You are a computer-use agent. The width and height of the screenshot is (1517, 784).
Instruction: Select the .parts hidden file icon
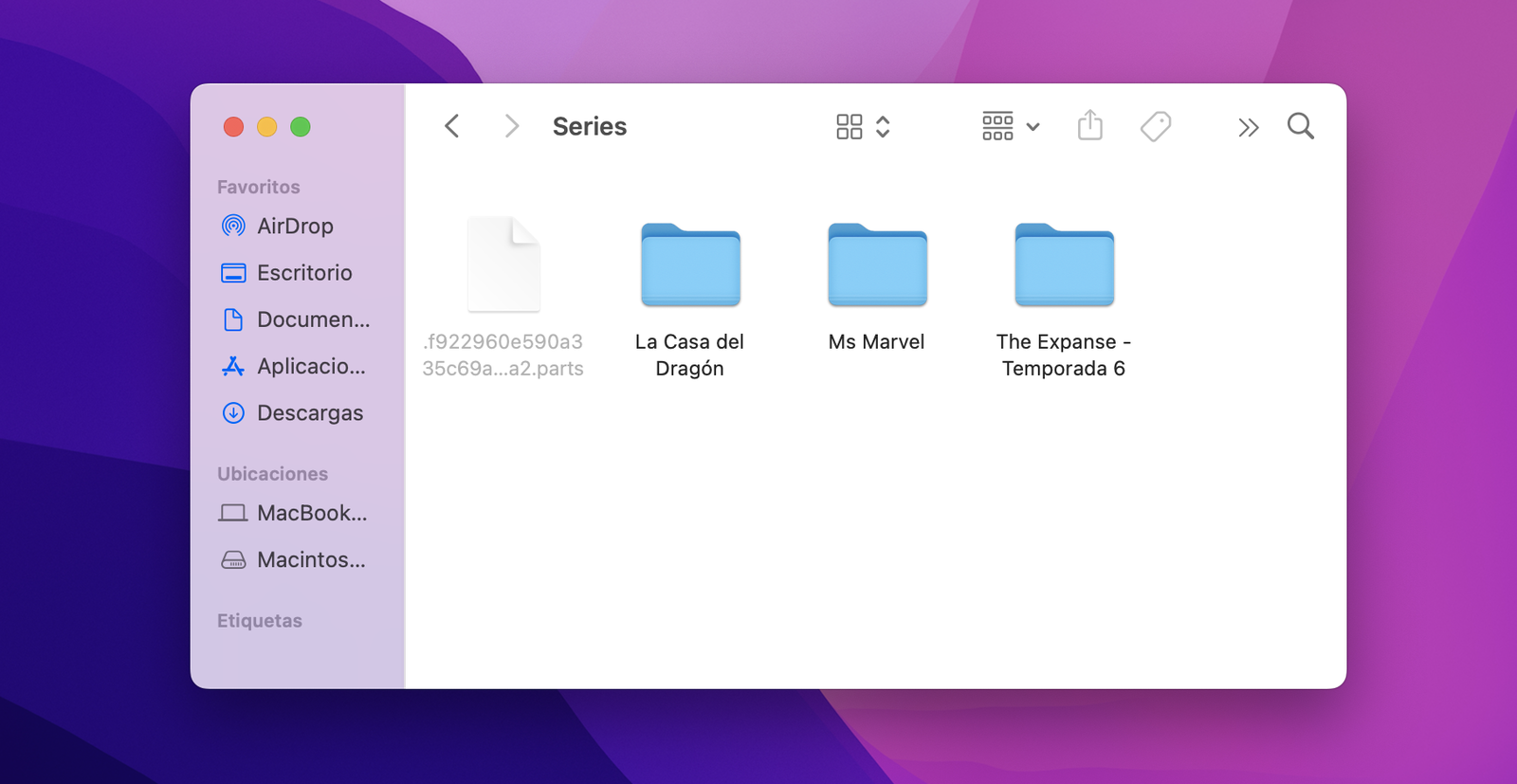pyautogui.click(x=503, y=264)
